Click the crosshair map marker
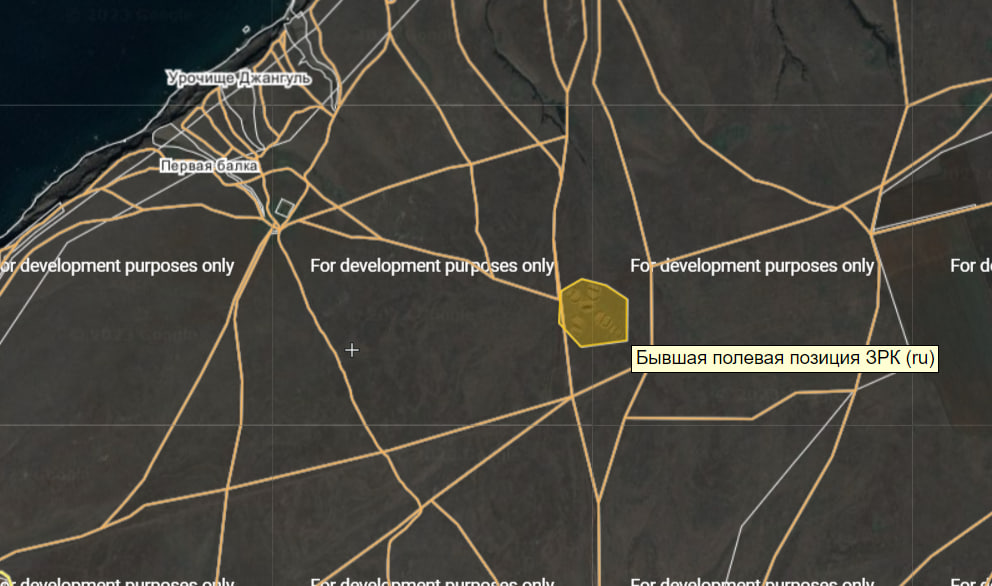This screenshot has width=992, height=586. tap(352, 350)
